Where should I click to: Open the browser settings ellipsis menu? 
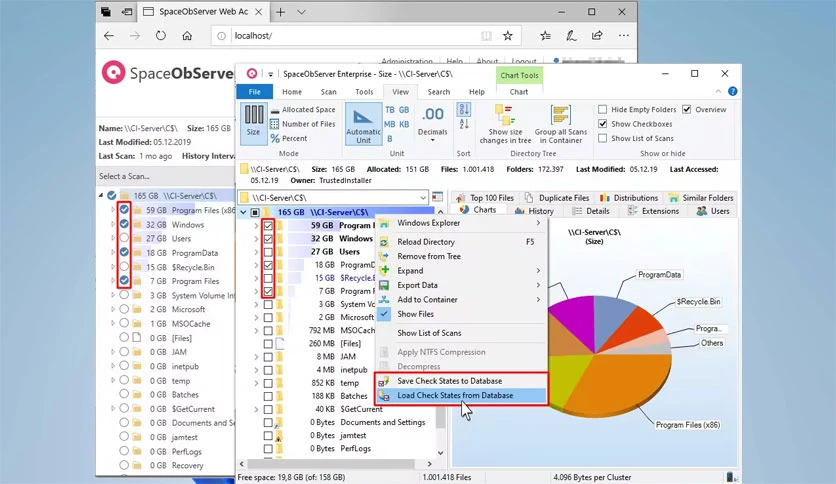(623, 36)
